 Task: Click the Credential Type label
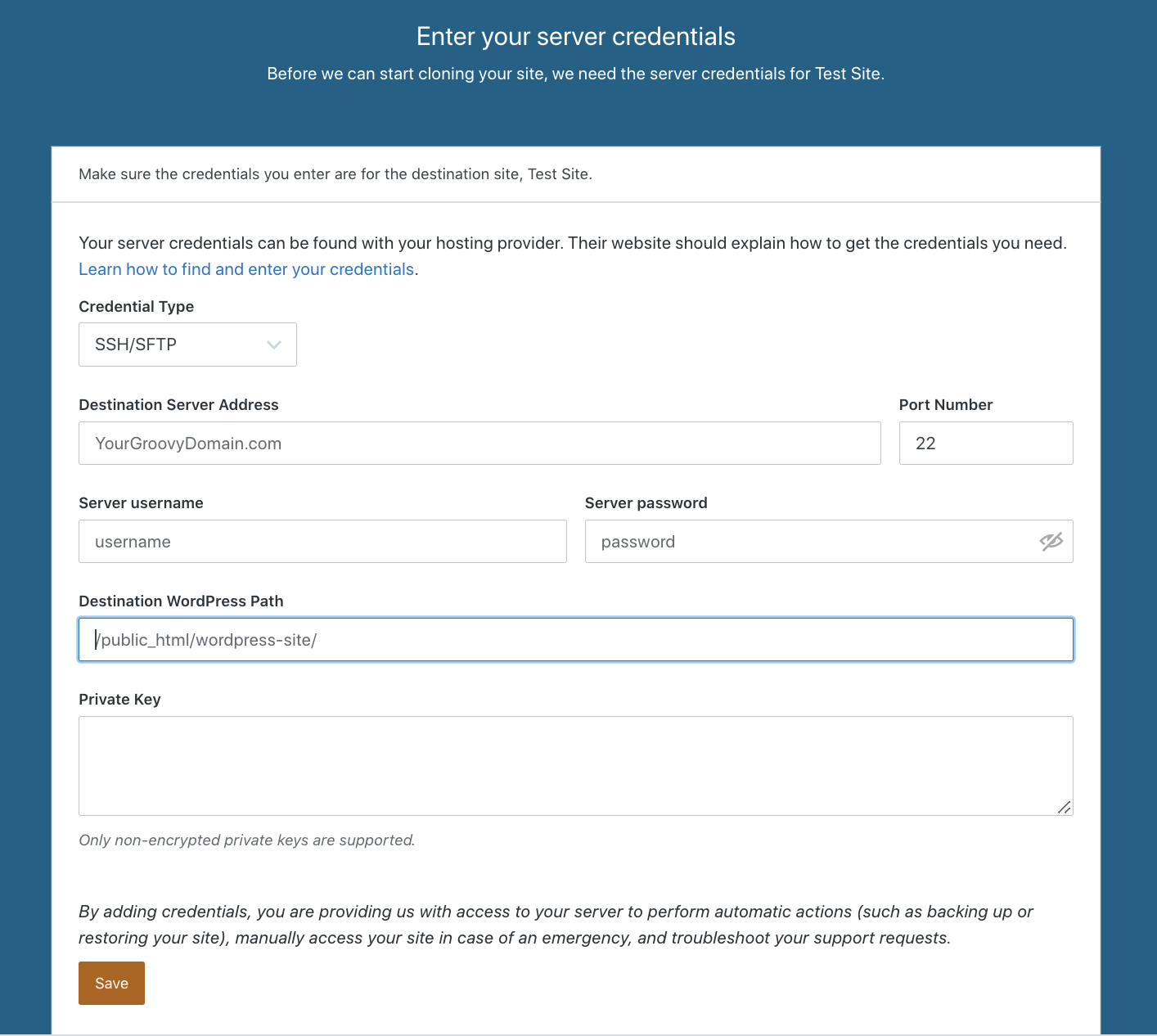[x=136, y=306]
